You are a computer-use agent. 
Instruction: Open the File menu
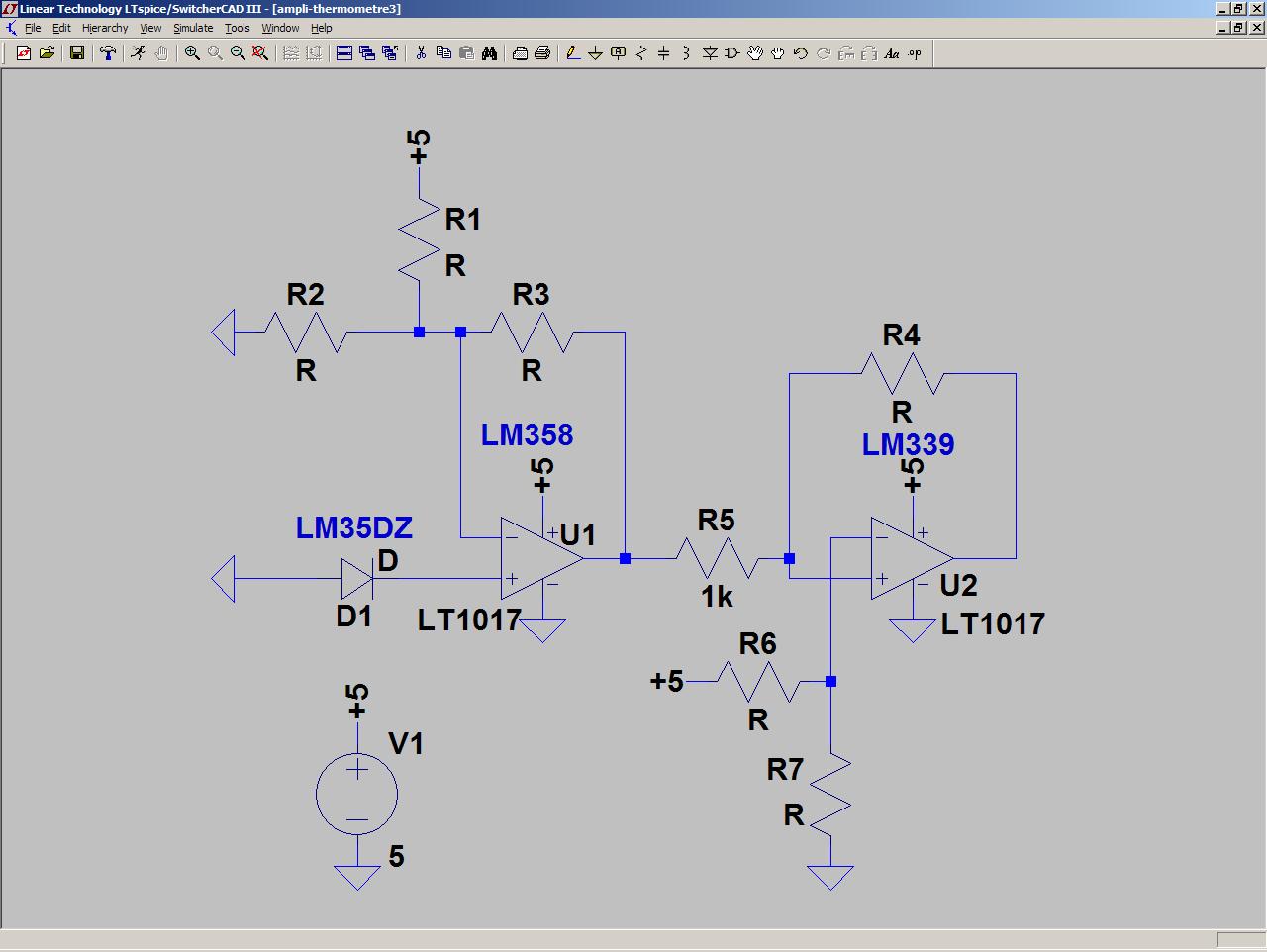pos(33,28)
